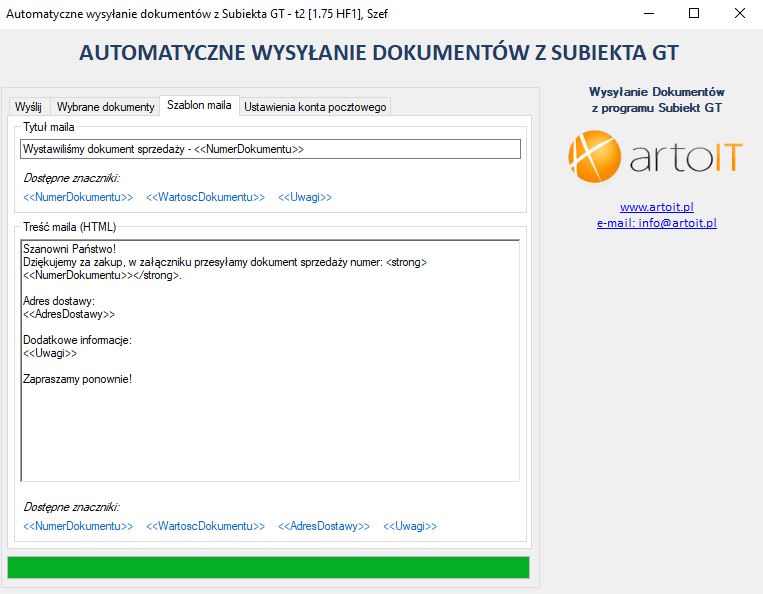The image size is (763, 594).
Task: Close the Subiekt GT sending window
Action: click(739, 14)
